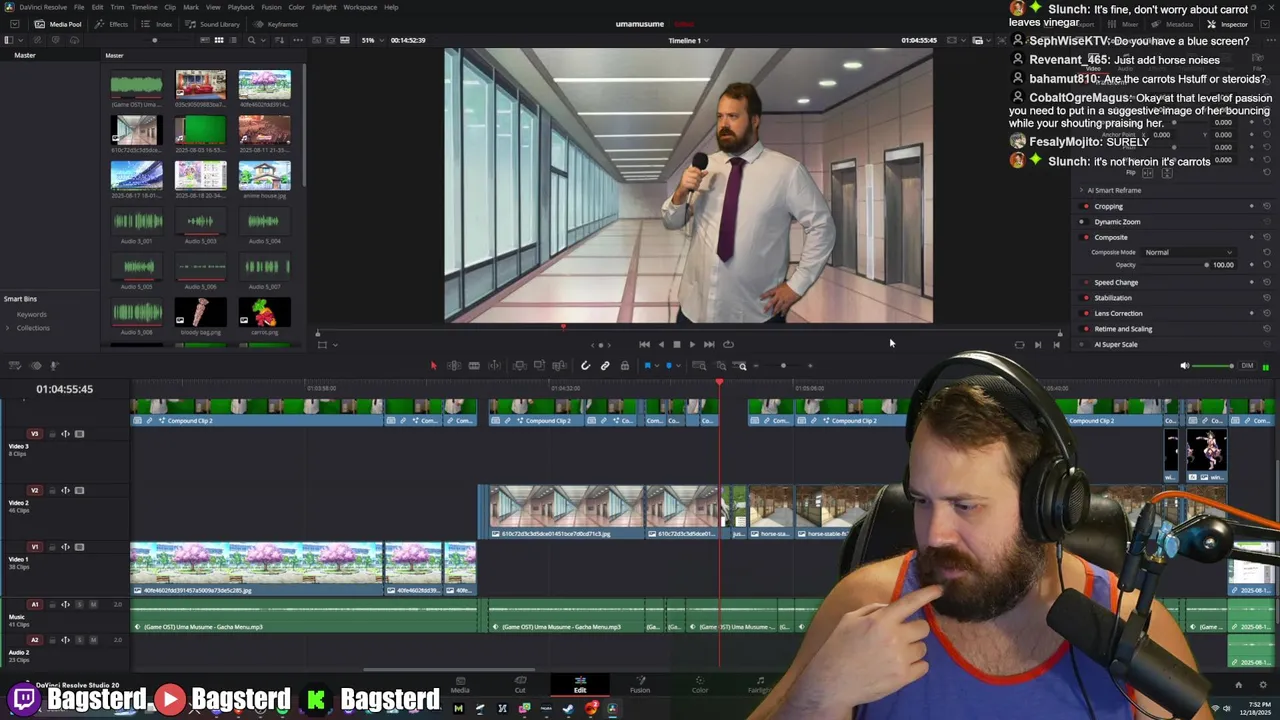This screenshot has width=1280, height=720.
Task: Stop playback in the timeline viewer
Action: click(676, 344)
